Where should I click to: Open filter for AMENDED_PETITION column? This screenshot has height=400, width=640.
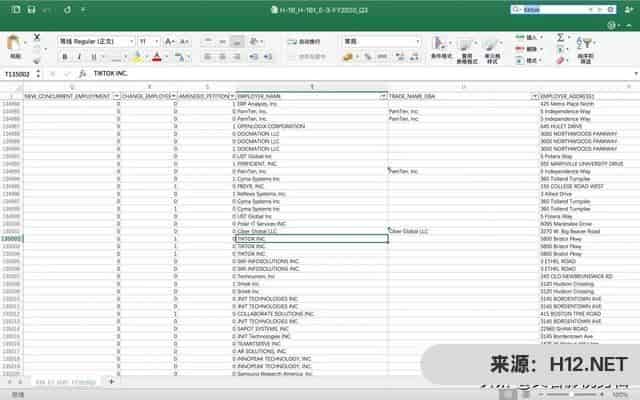(232, 96)
